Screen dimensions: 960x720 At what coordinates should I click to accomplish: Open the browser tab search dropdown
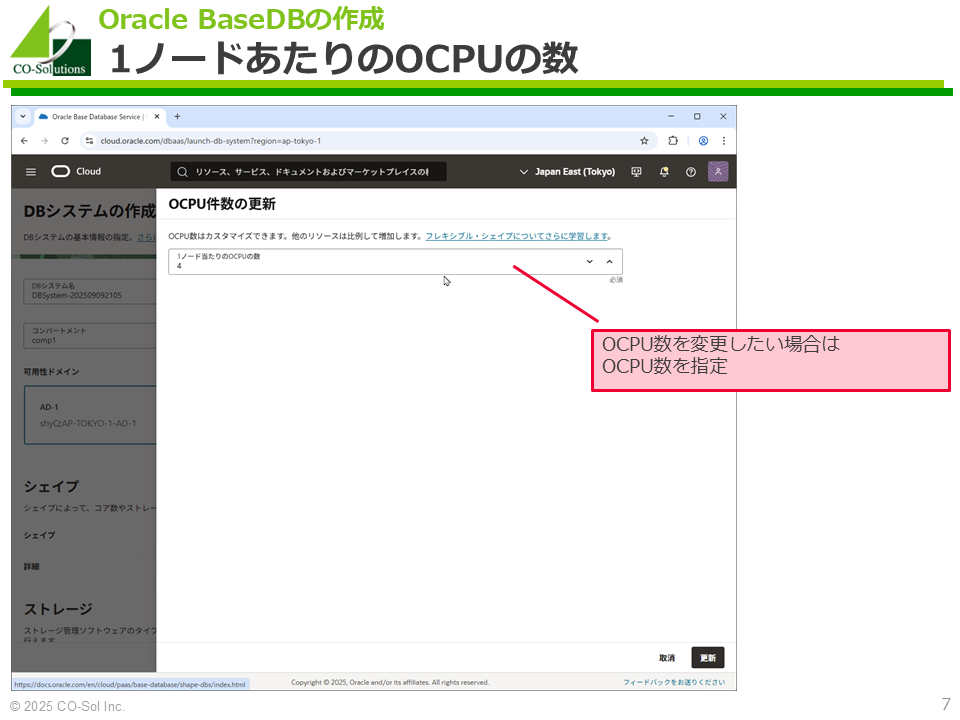23,116
